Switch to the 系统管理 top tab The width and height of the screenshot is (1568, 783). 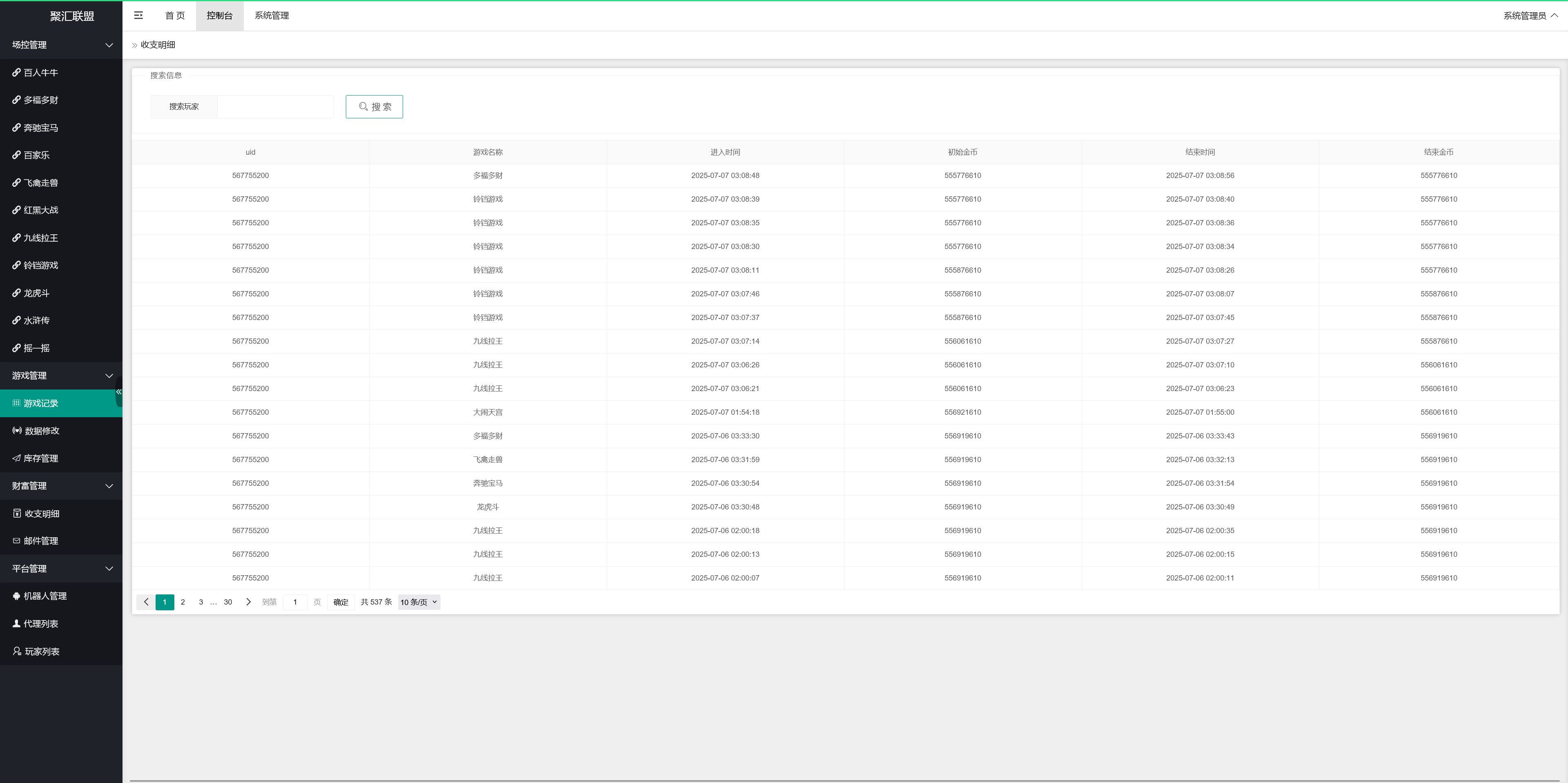[x=272, y=16]
